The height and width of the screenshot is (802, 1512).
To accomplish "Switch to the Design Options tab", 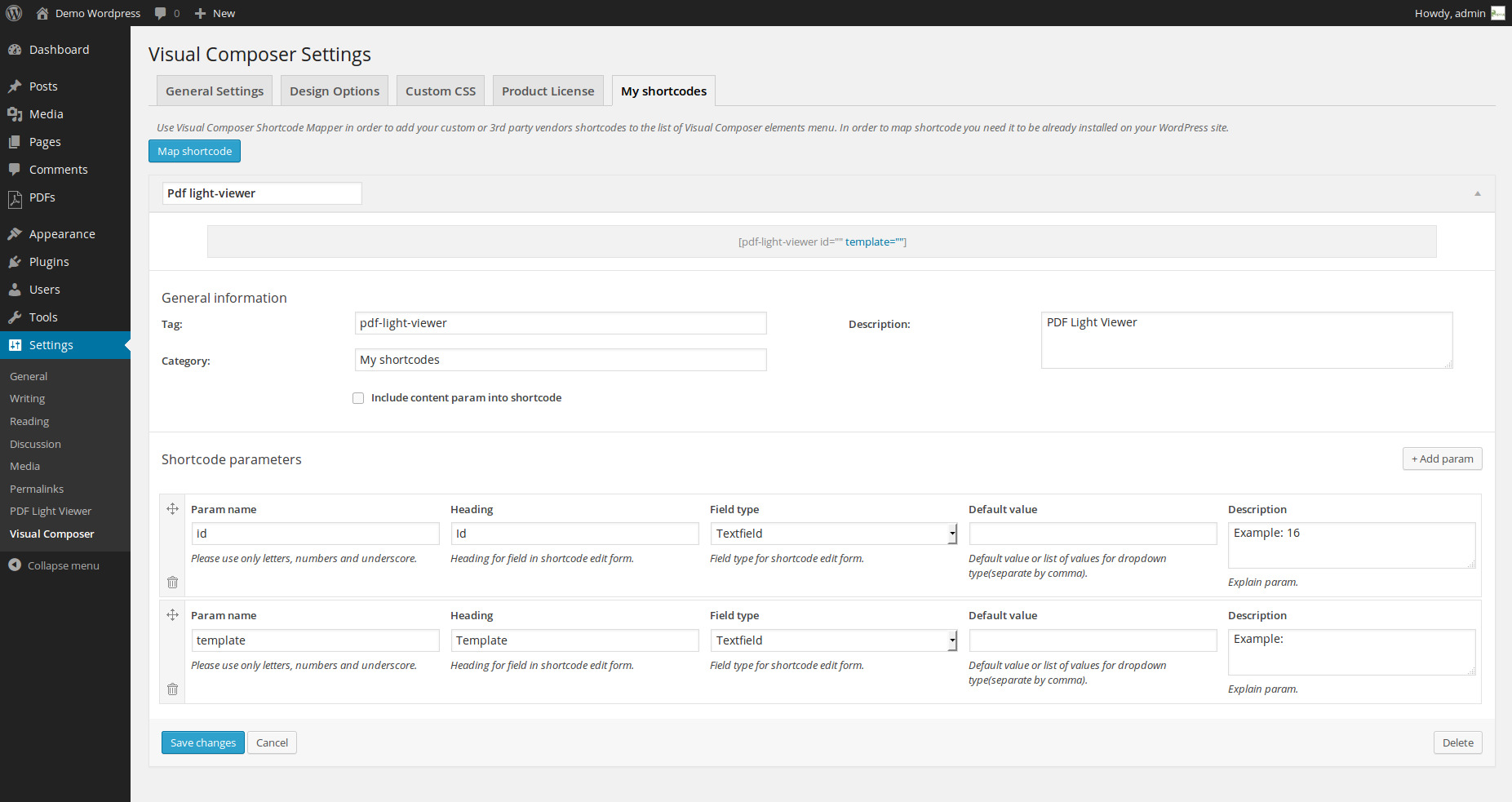I will tap(335, 91).
